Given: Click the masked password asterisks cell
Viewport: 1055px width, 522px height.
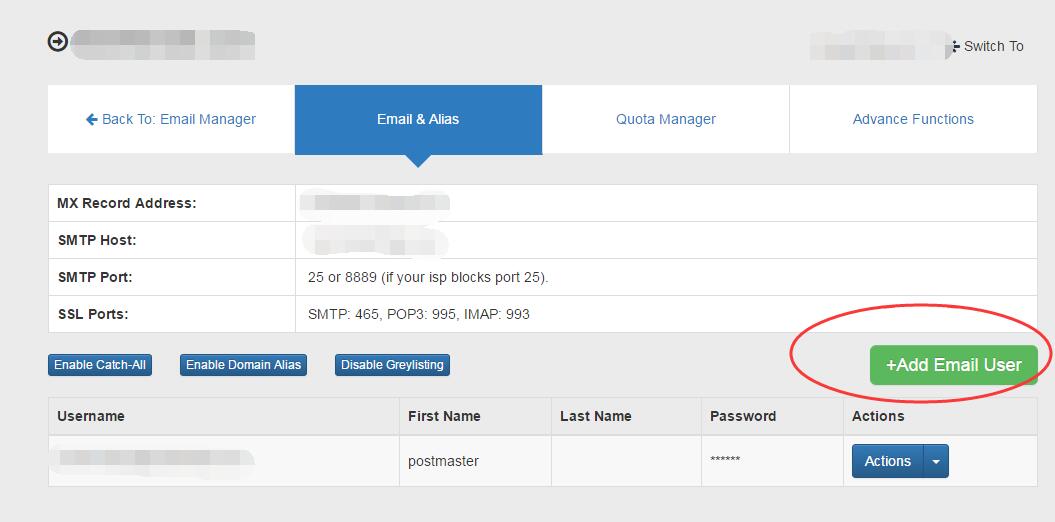Looking at the screenshot, I should [x=725, y=461].
